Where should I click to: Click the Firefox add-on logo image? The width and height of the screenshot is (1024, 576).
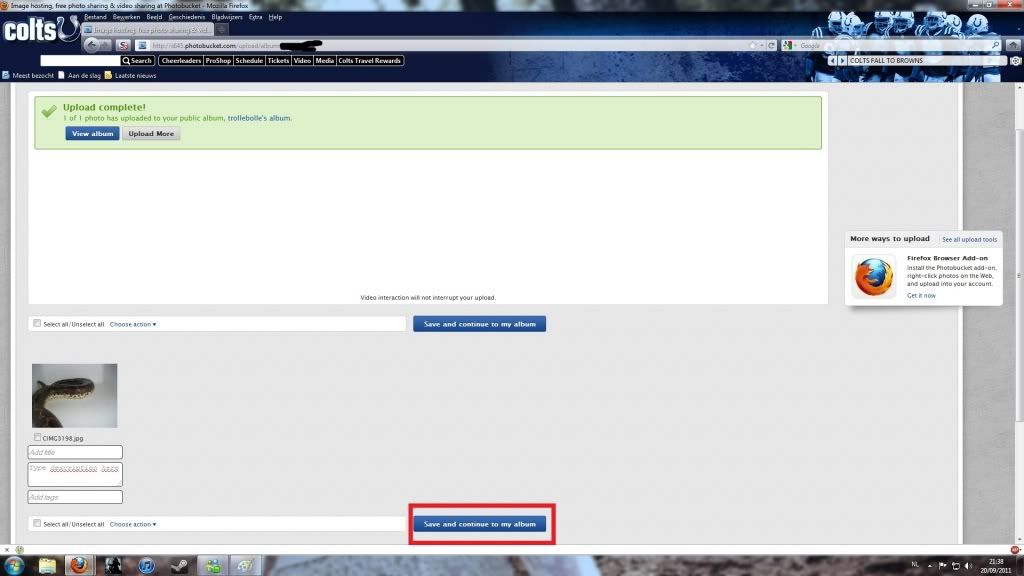point(874,276)
